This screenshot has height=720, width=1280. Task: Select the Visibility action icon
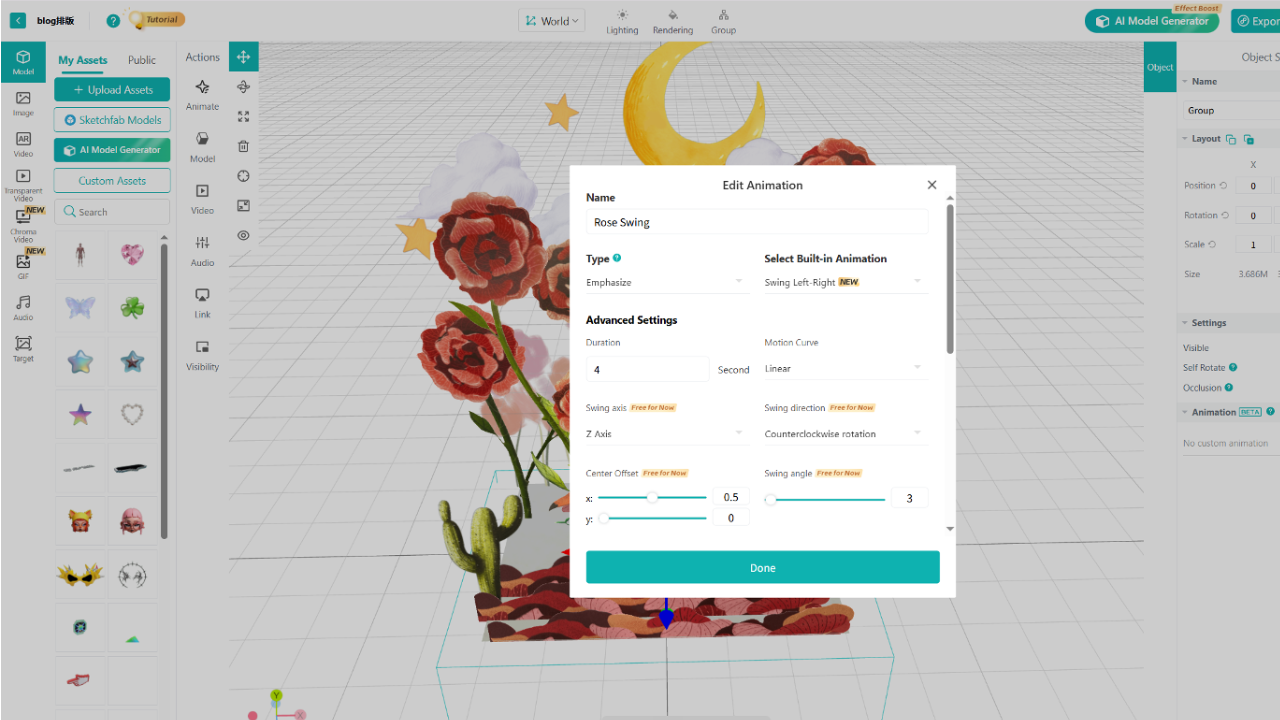point(202,354)
